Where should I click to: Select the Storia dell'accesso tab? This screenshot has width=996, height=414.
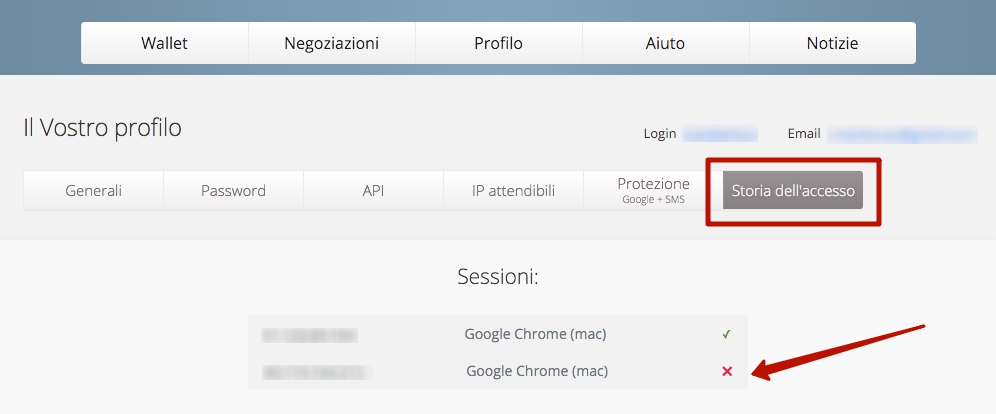(x=793, y=190)
